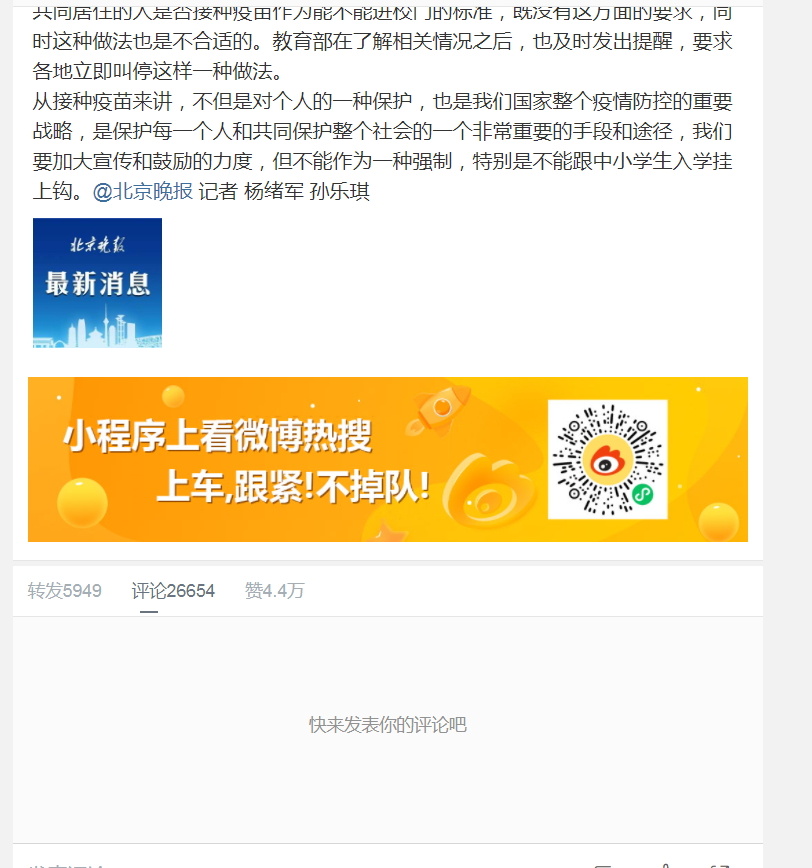Viewport: 812px width, 868px height.
Task: Select the 评论26654 tab
Action: click(173, 591)
